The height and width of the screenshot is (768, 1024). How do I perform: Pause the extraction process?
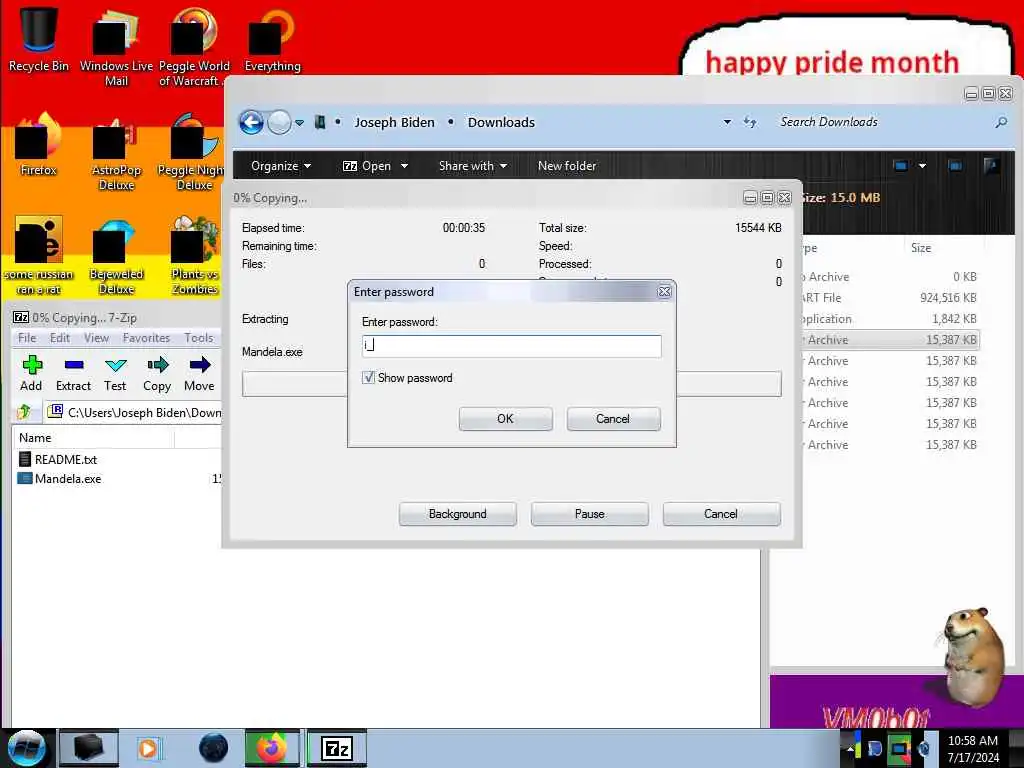pyautogui.click(x=589, y=514)
